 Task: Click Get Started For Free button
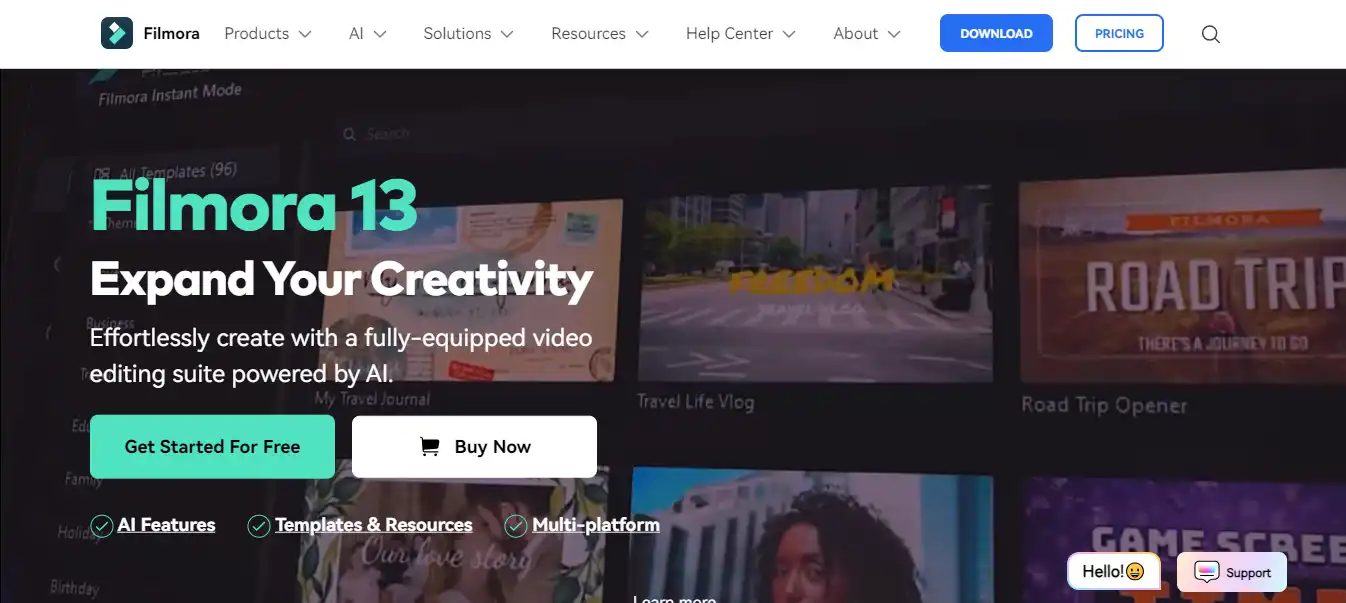(x=212, y=447)
